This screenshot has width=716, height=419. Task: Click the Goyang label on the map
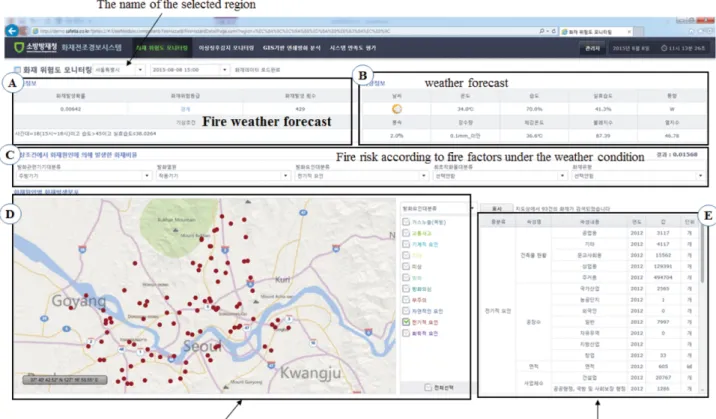[x=79, y=301]
